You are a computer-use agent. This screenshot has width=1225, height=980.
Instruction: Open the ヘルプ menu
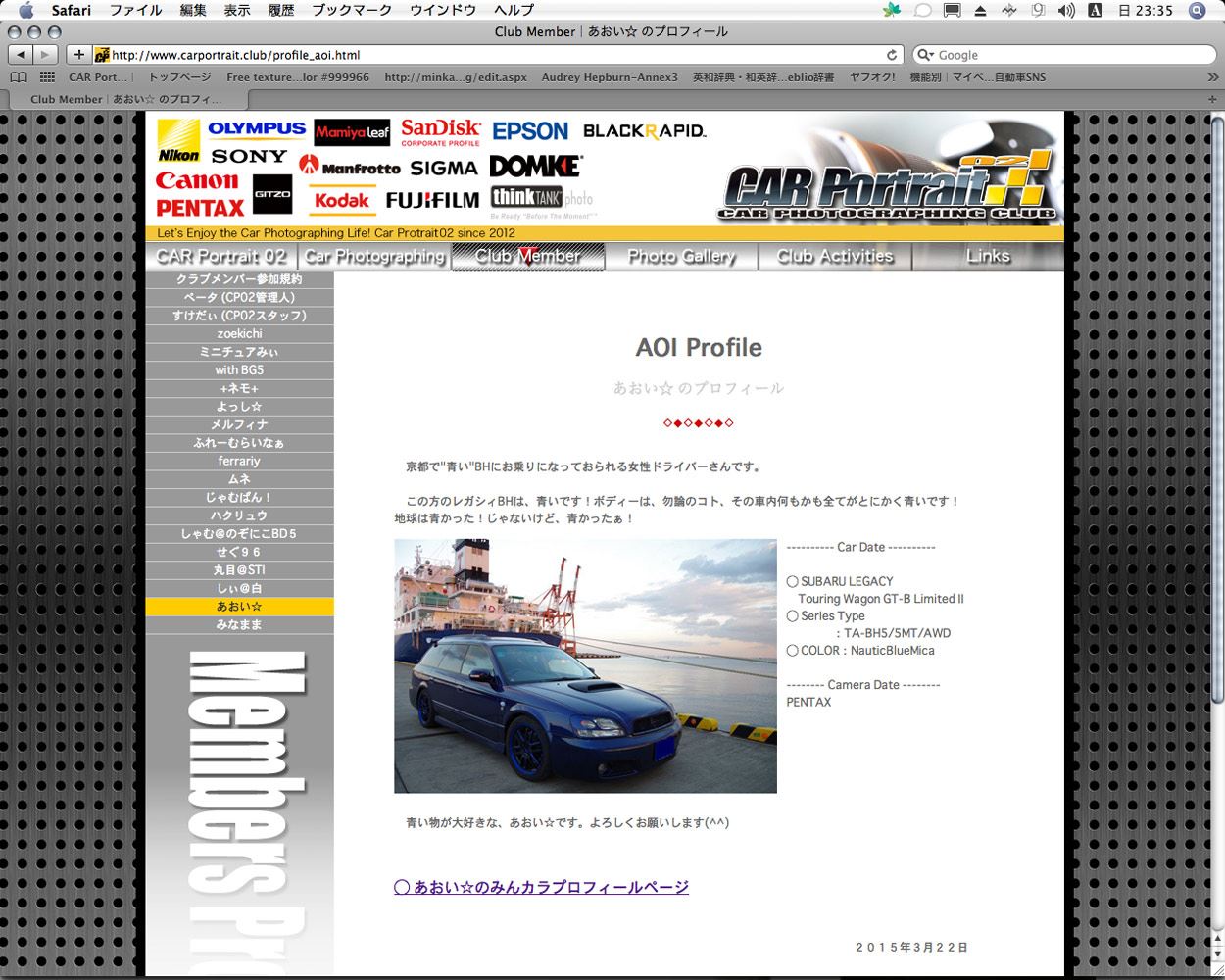coord(514,11)
